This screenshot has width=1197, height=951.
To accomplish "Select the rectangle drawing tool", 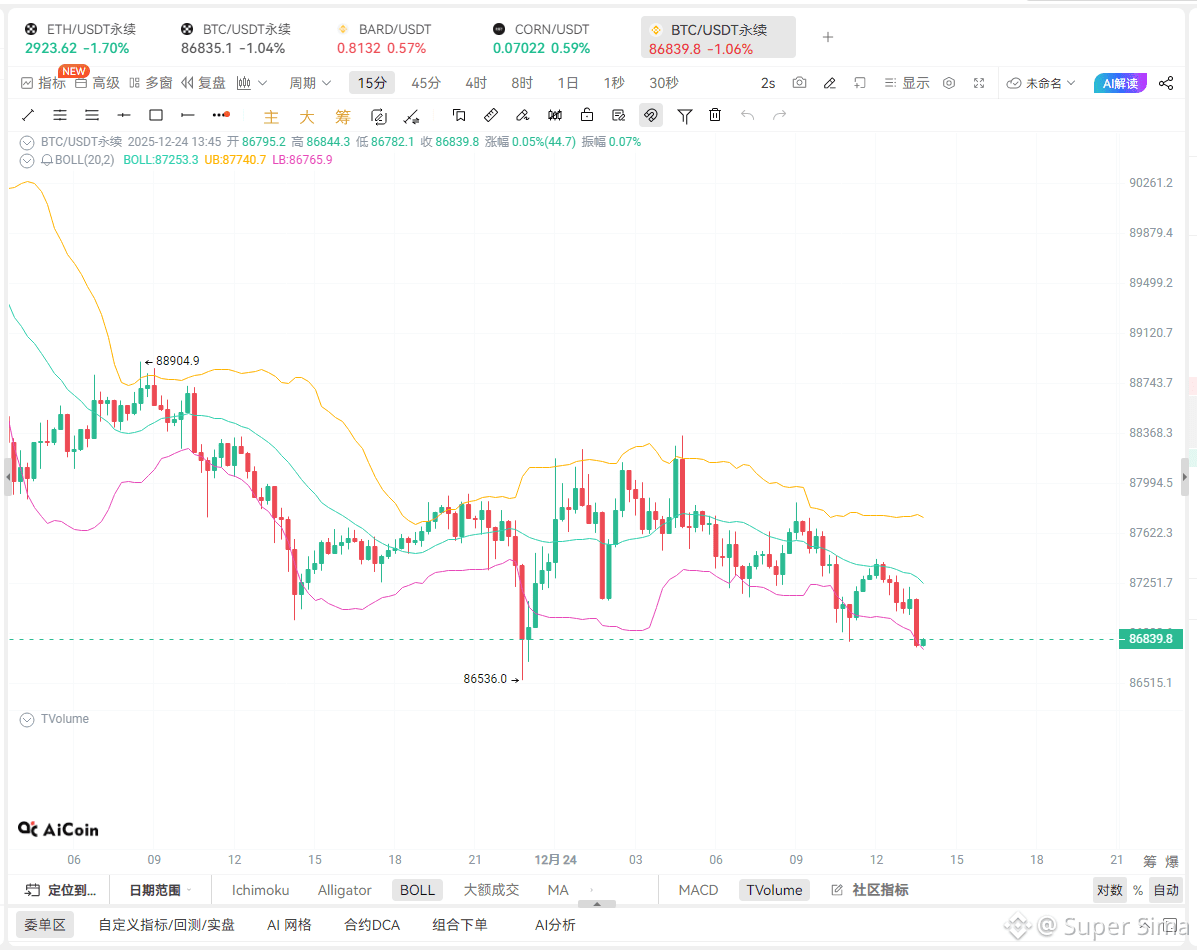I will 156,115.
